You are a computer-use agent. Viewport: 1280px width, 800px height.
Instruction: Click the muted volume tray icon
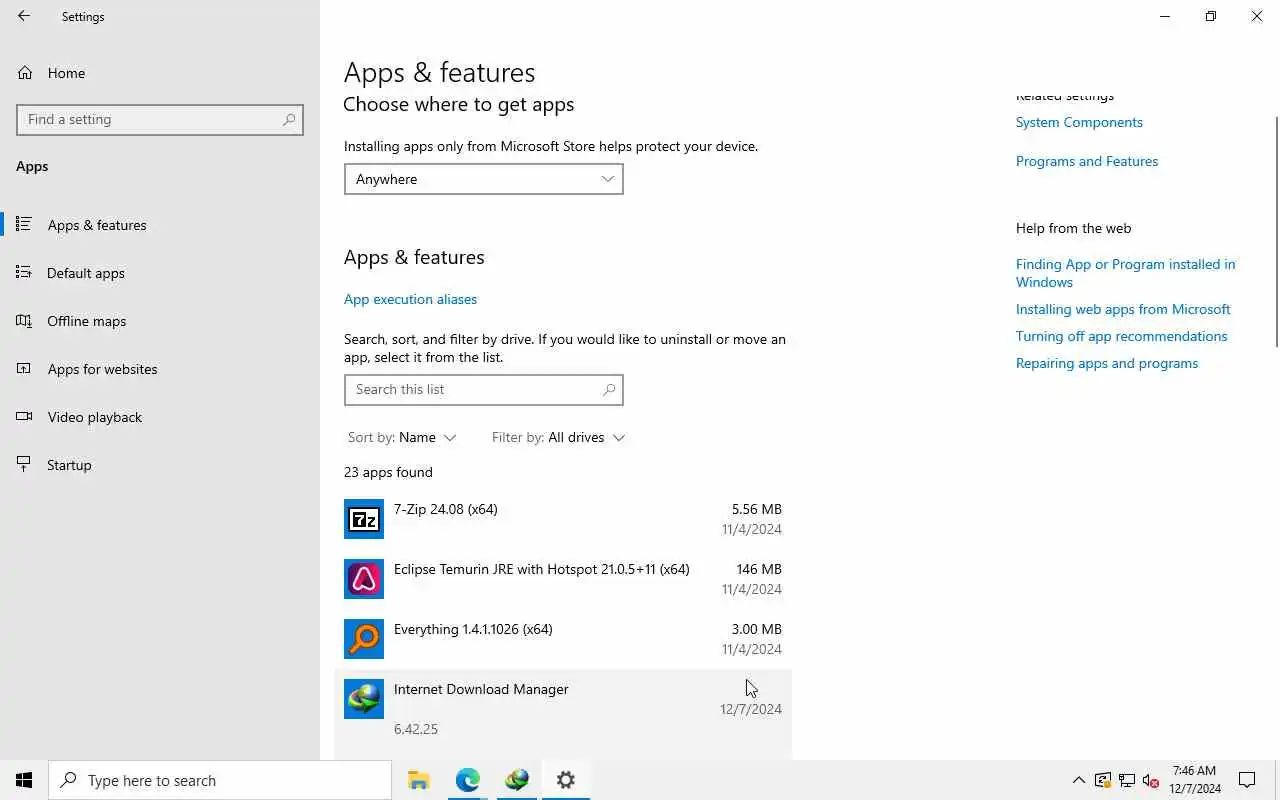coord(1150,780)
